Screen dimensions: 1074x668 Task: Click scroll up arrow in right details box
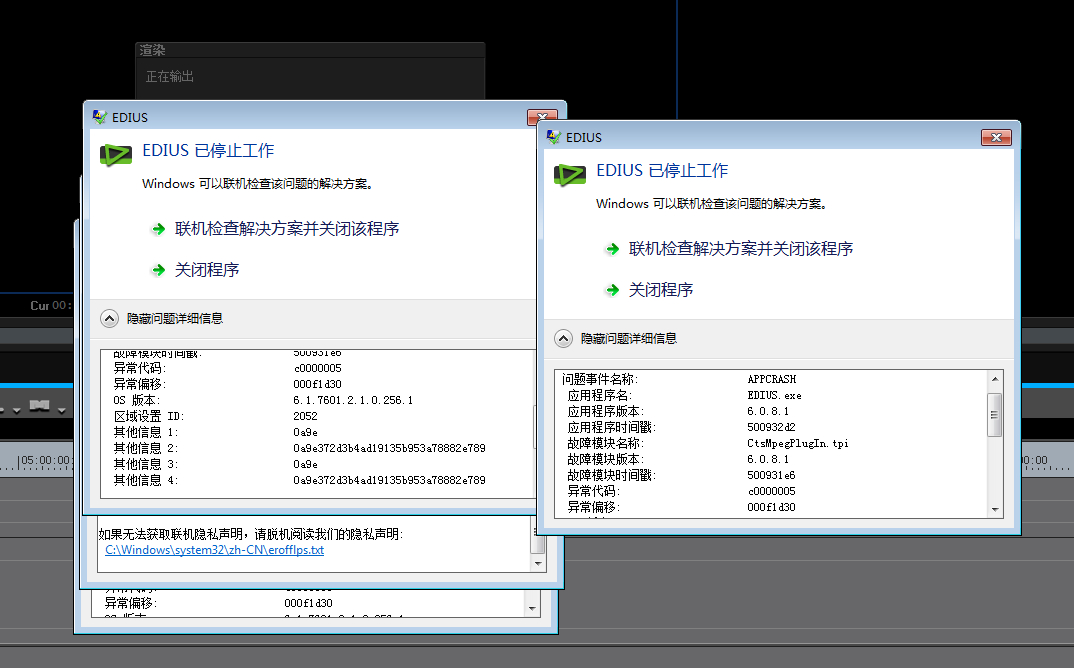(995, 379)
